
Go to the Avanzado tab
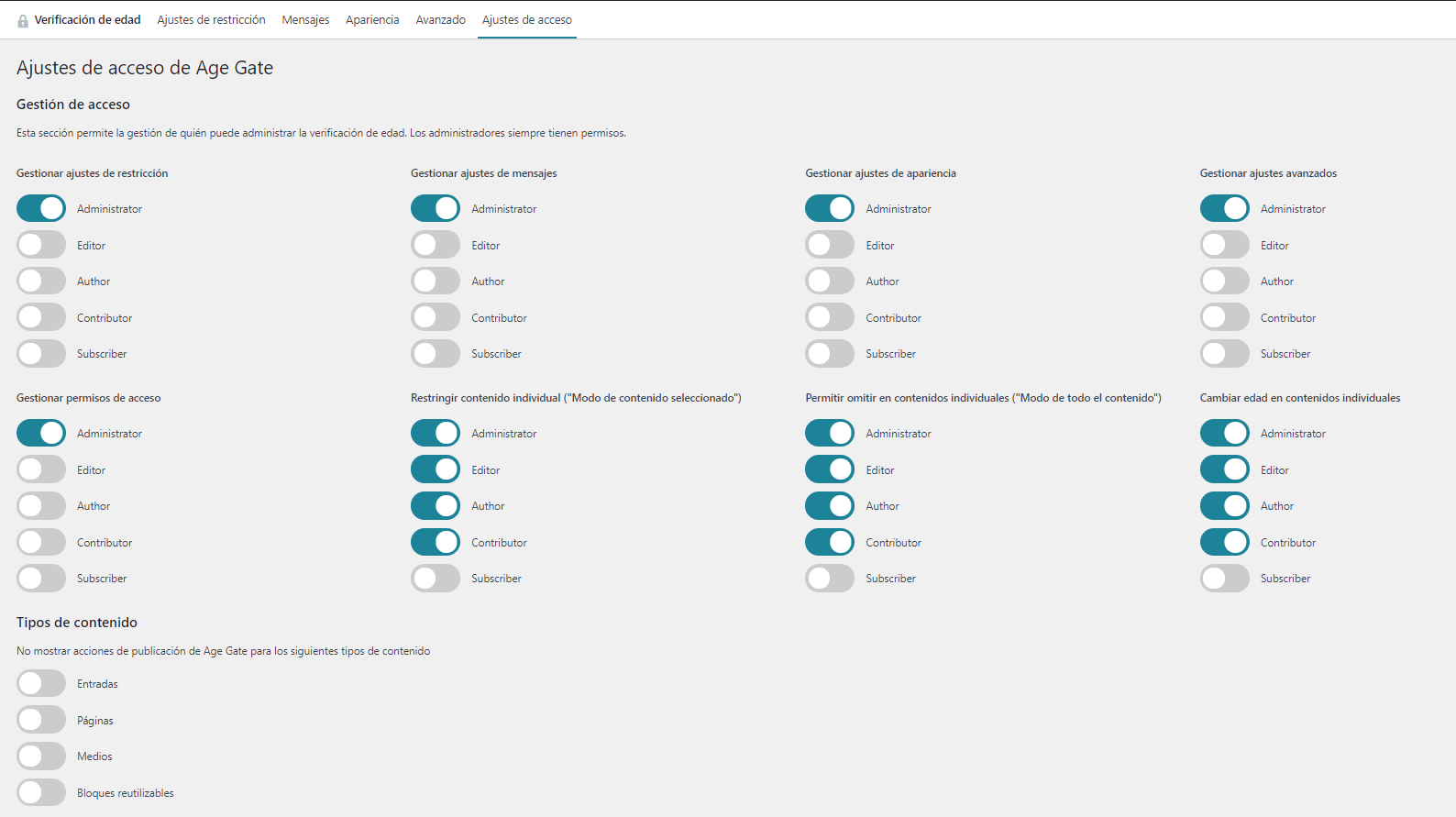[x=440, y=19]
